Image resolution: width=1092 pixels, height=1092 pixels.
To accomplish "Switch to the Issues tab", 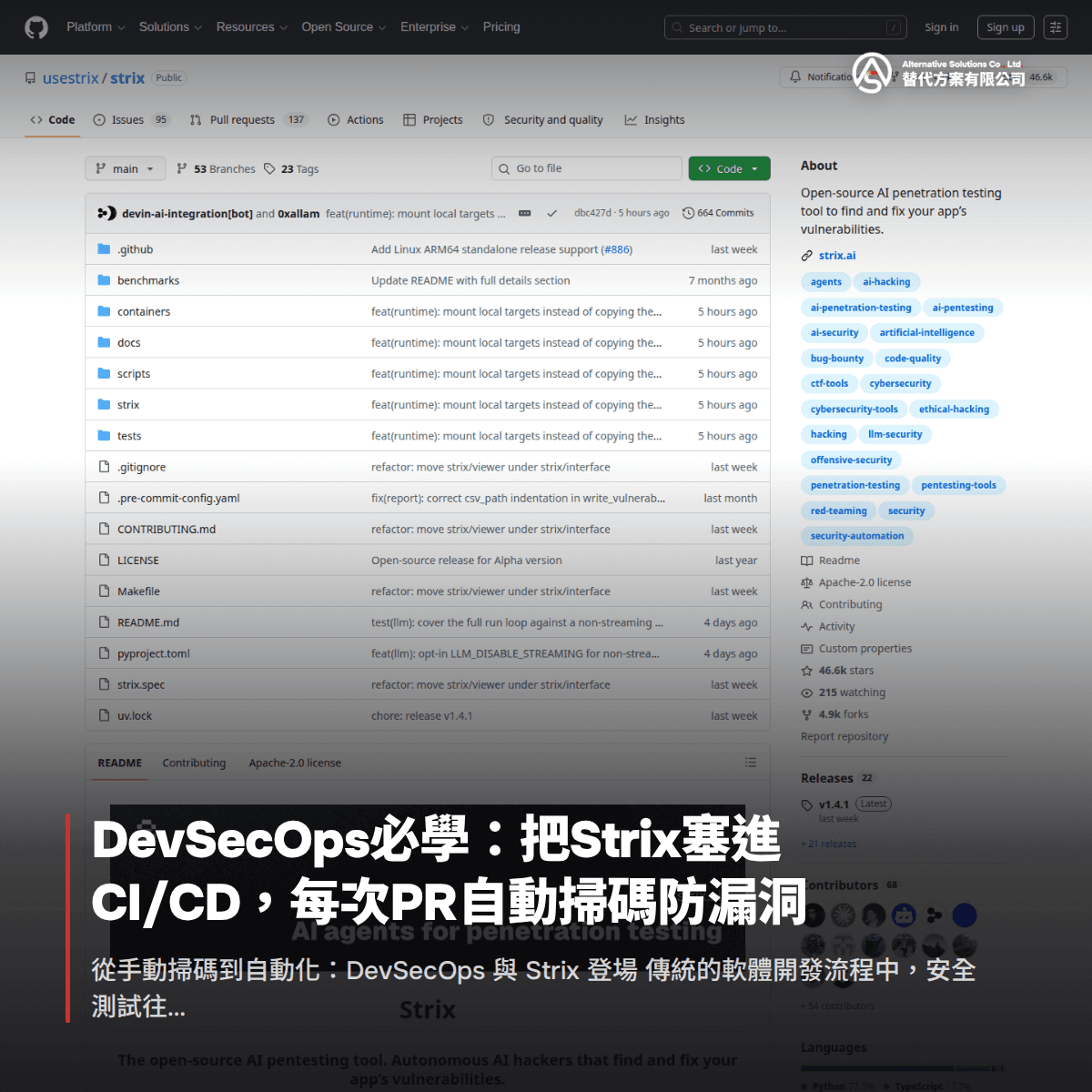I will pyautogui.click(x=131, y=120).
